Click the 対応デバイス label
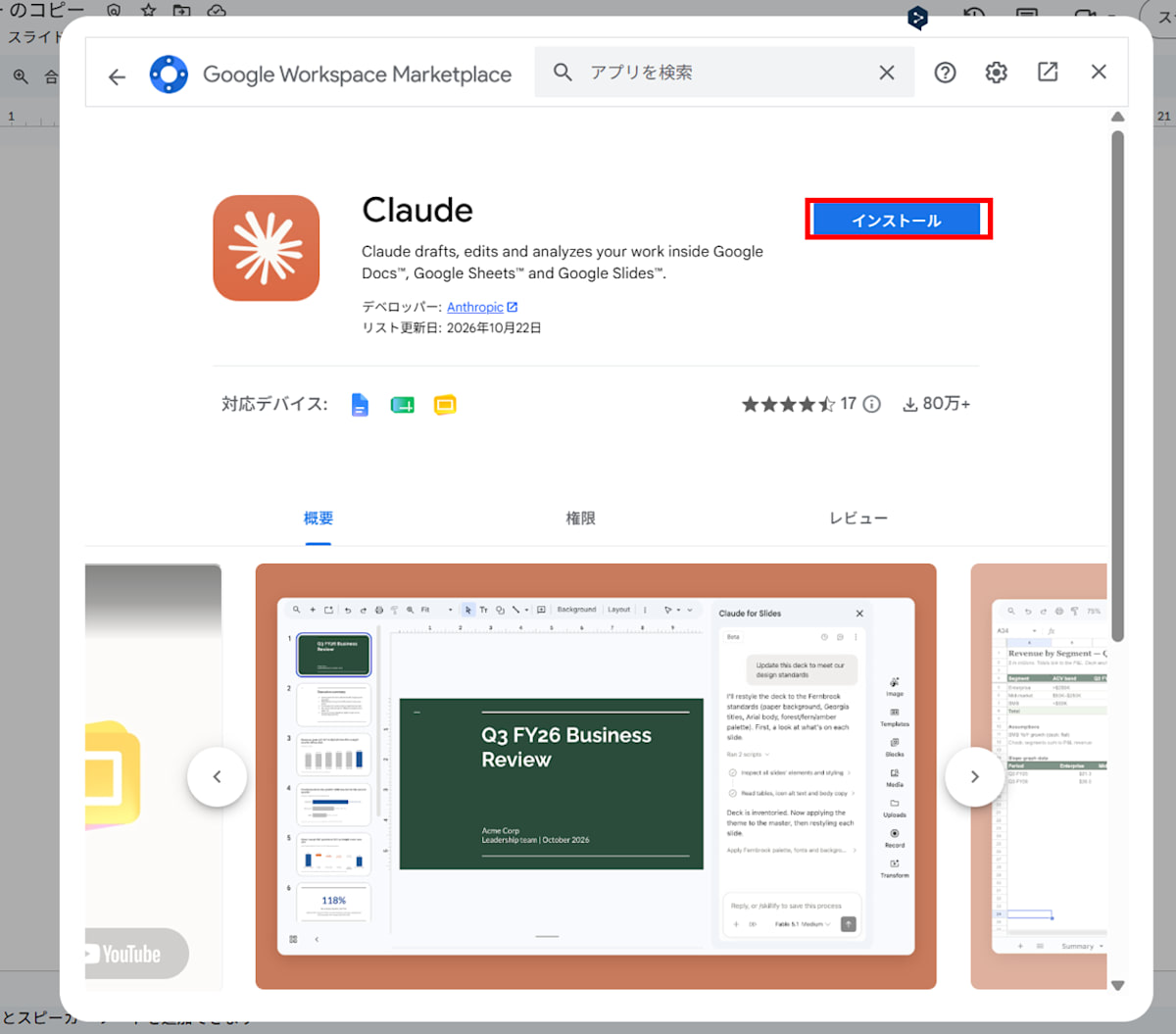1176x1034 pixels. coord(274,404)
